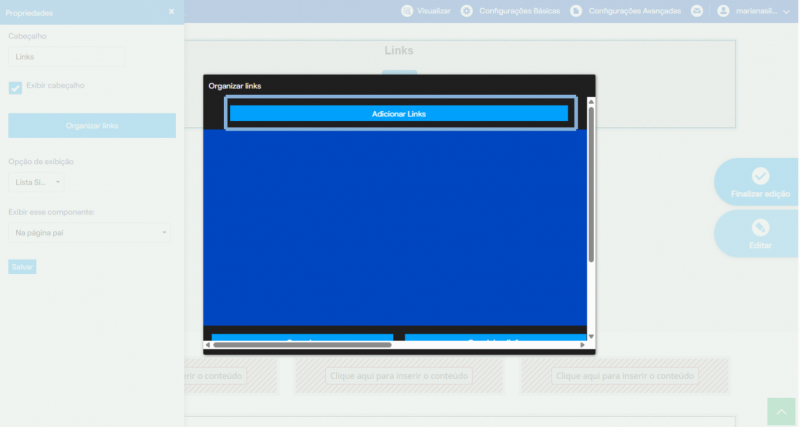Click the scroll left arrow in dialog
Viewport: 800px width, 427px height.
click(208, 345)
